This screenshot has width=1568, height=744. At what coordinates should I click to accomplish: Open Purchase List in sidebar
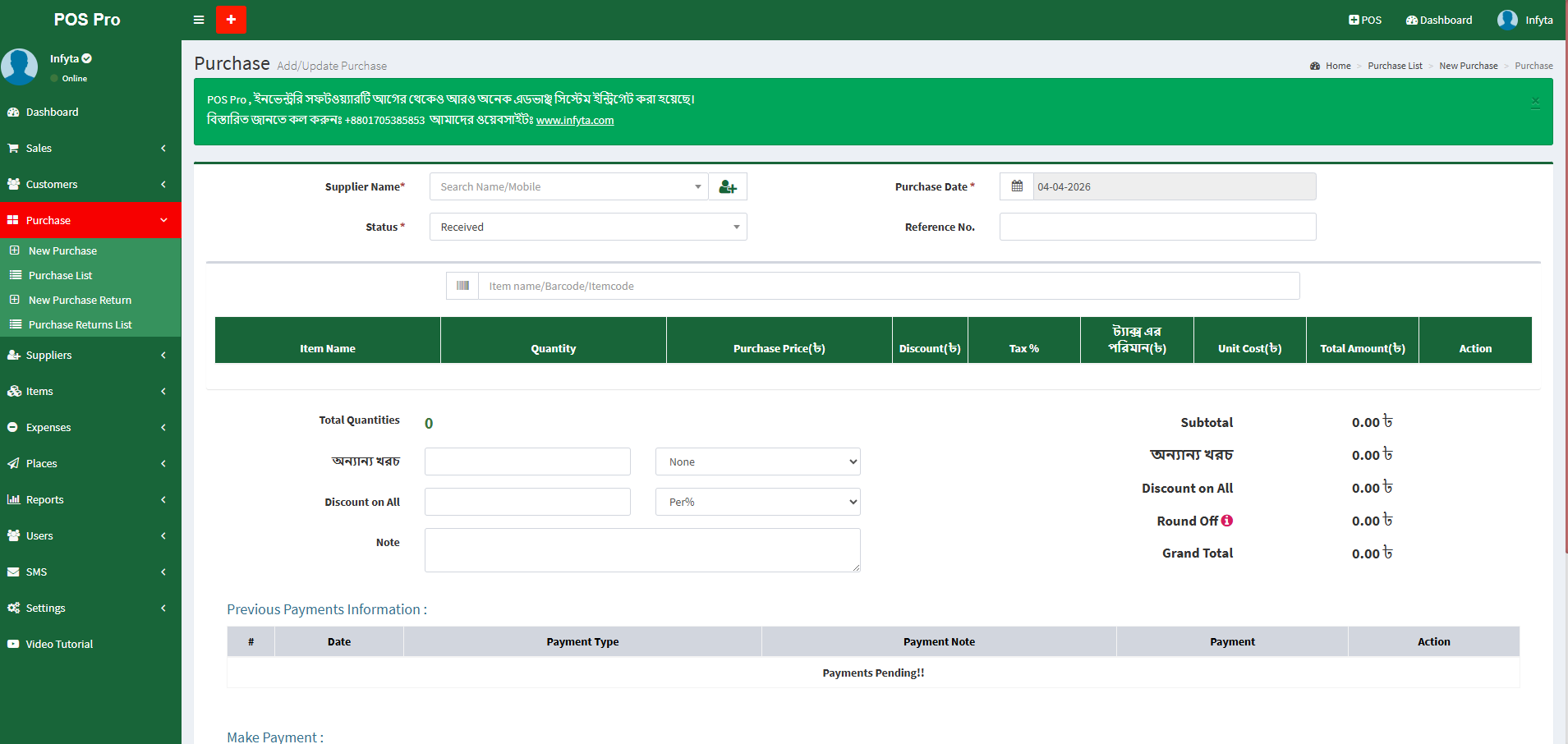pyautogui.click(x=60, y=276)
